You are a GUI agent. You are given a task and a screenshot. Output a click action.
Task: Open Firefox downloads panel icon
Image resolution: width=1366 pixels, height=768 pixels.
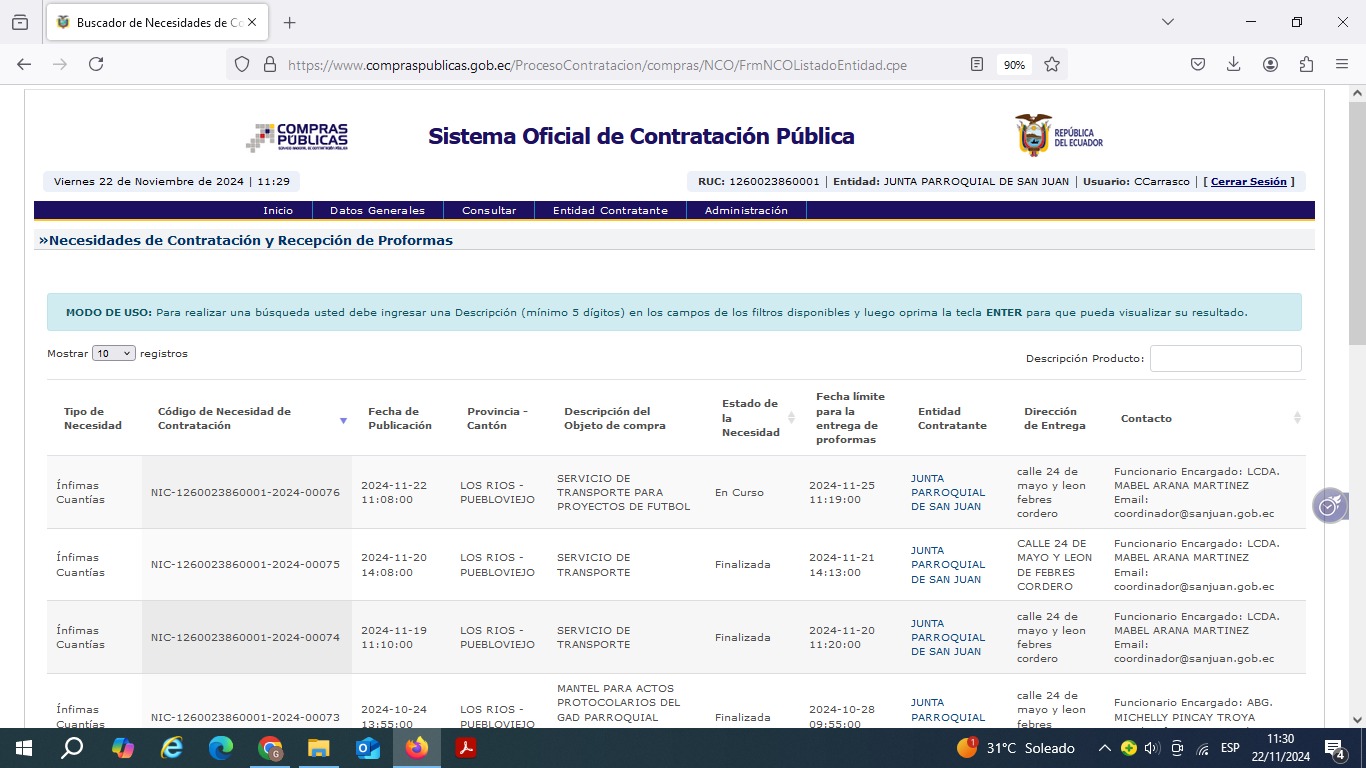tap(1234, 64)
